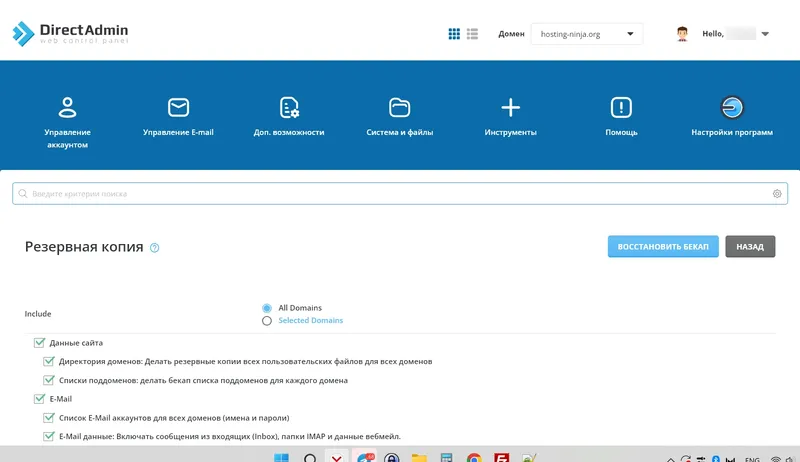Focus the search criteria input field

pyautogui.click(x=400, y=194)
